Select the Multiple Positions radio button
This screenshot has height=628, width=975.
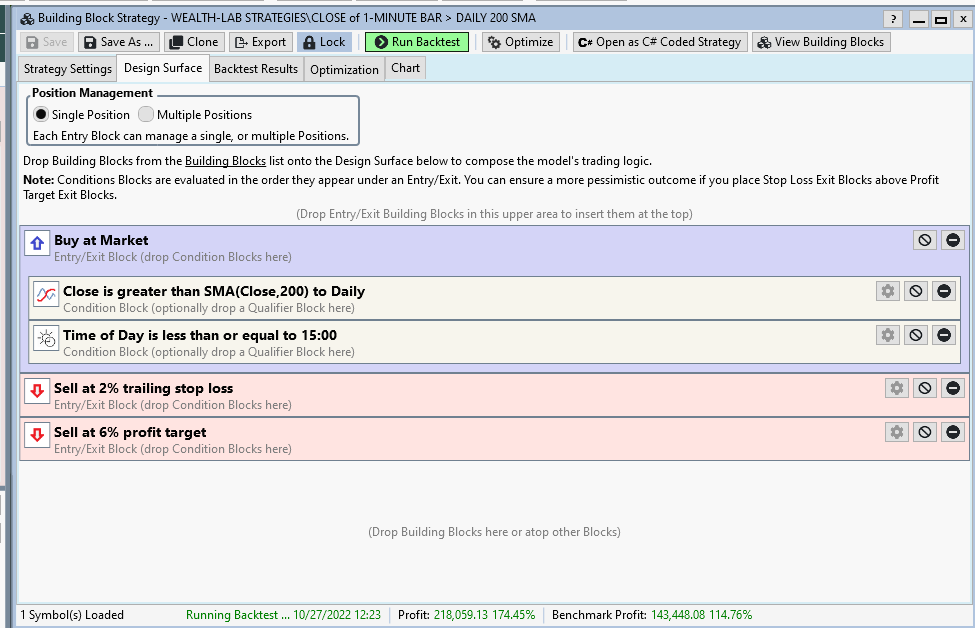(x=146, y=115)
